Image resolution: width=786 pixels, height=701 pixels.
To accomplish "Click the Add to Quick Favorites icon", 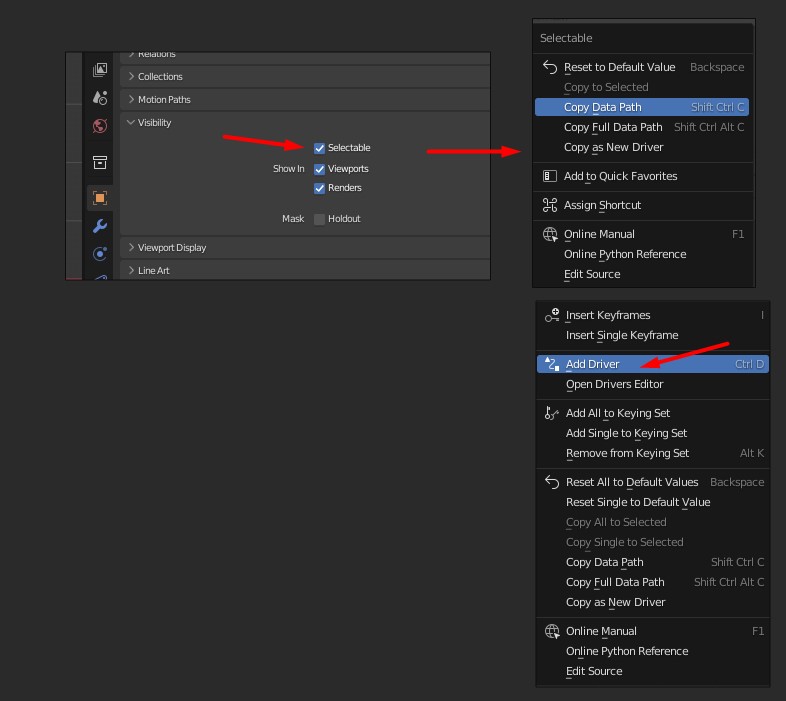I will coord(550,176).
